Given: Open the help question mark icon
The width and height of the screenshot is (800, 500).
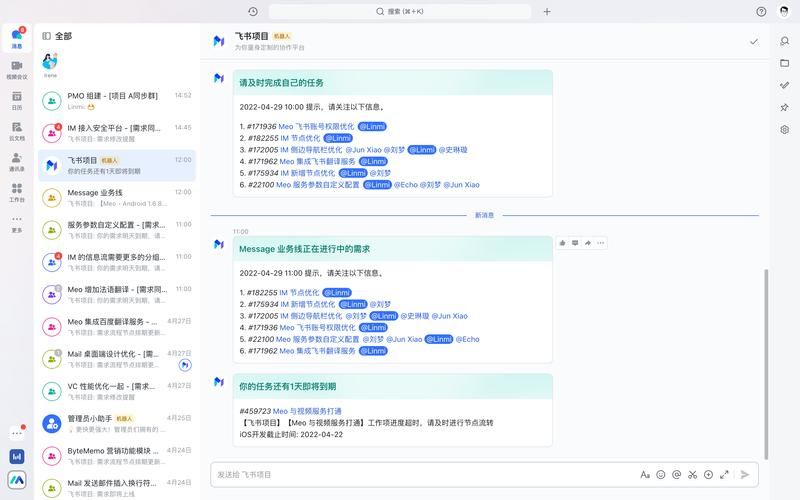Looking at the screenshot, I should tap(761, 11).
